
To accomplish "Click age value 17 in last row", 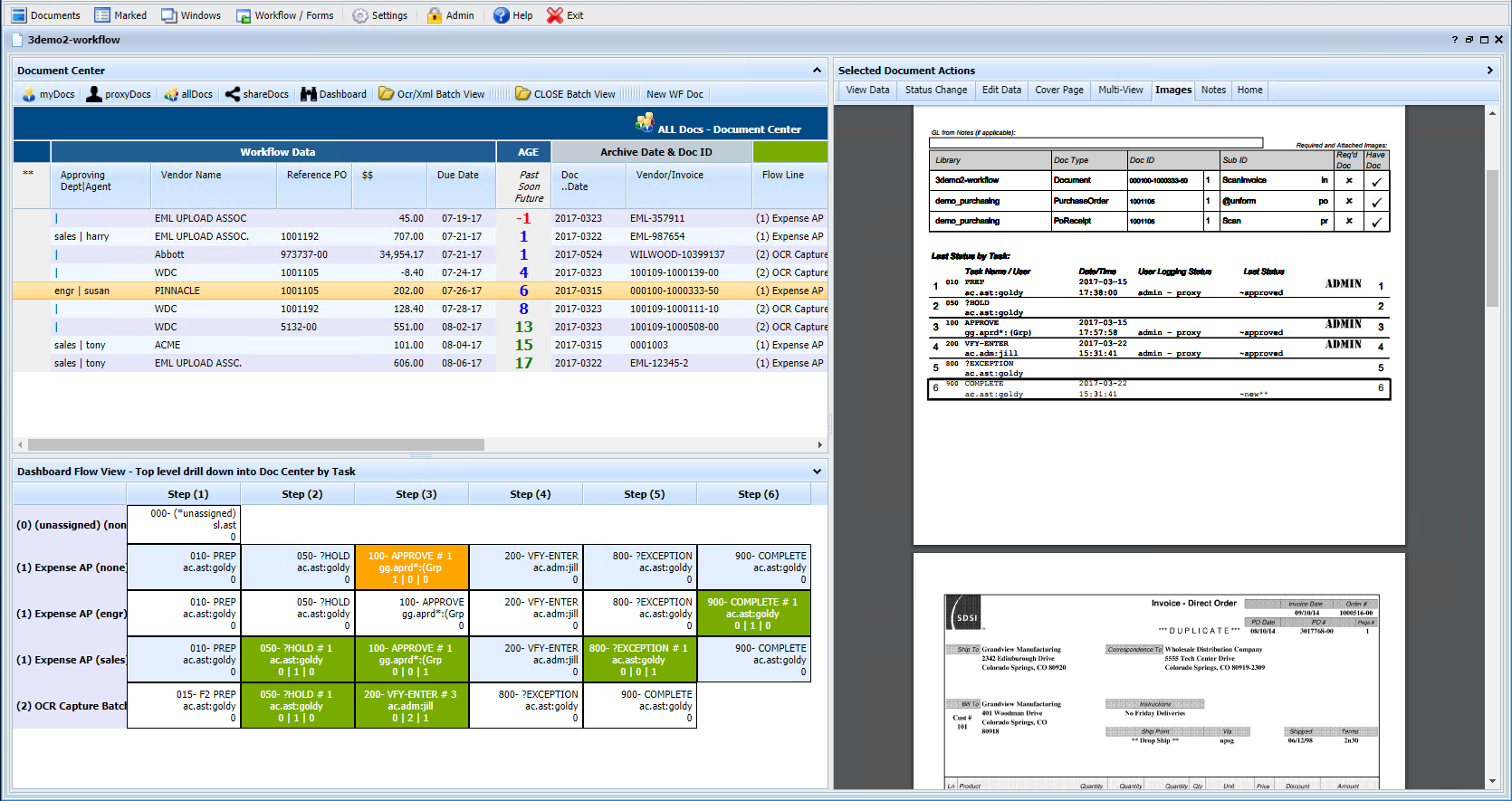I will point(524,363).
